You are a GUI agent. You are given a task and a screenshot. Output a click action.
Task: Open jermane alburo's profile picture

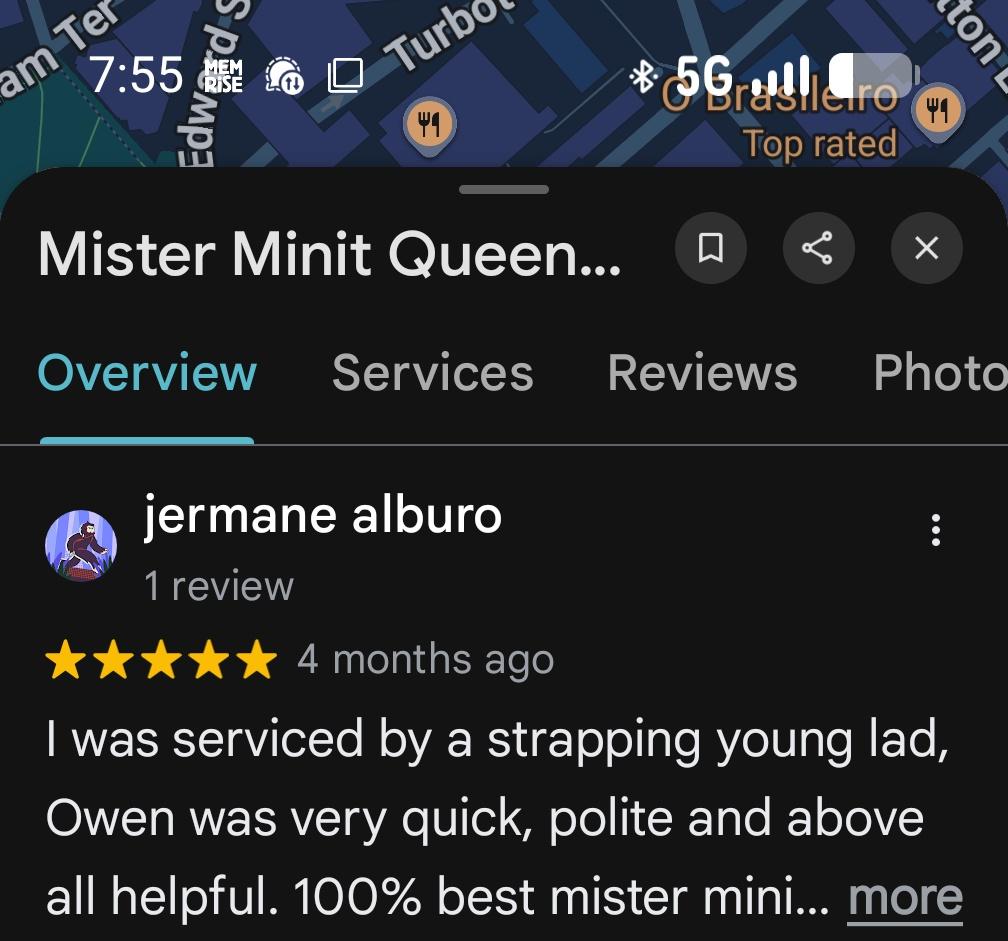coord(81,546)
